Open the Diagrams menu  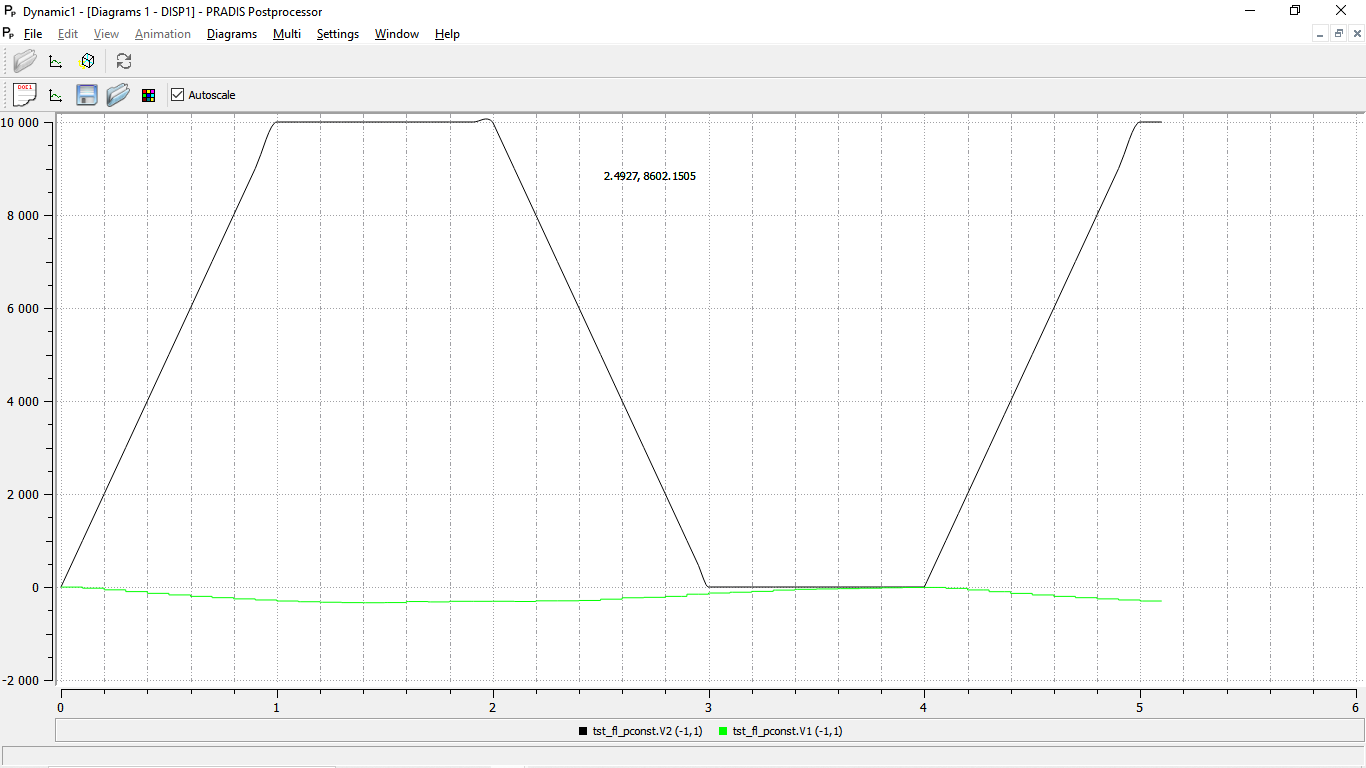point(231,34)
